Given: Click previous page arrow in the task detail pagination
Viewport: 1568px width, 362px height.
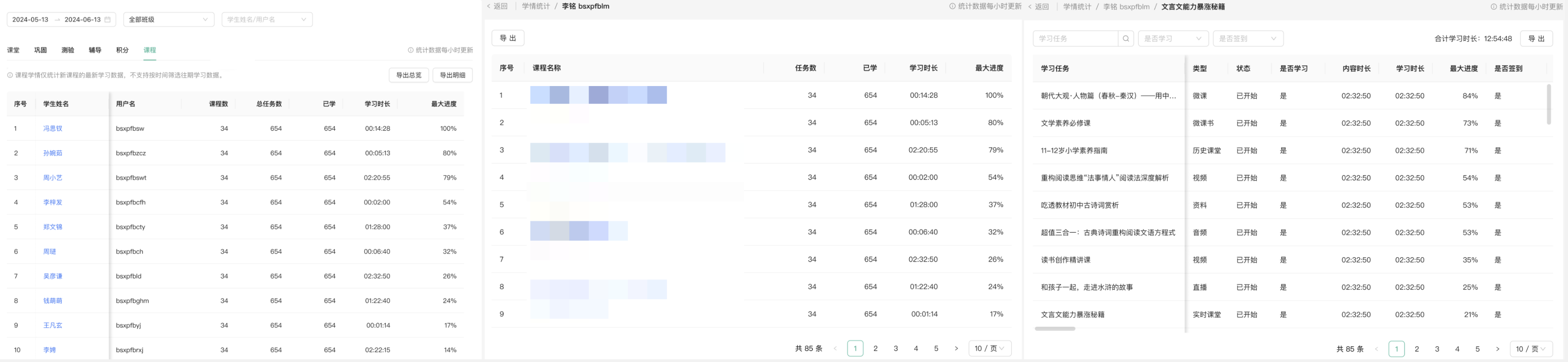Looking at the screenshot, I should [x=1376, y=349].
